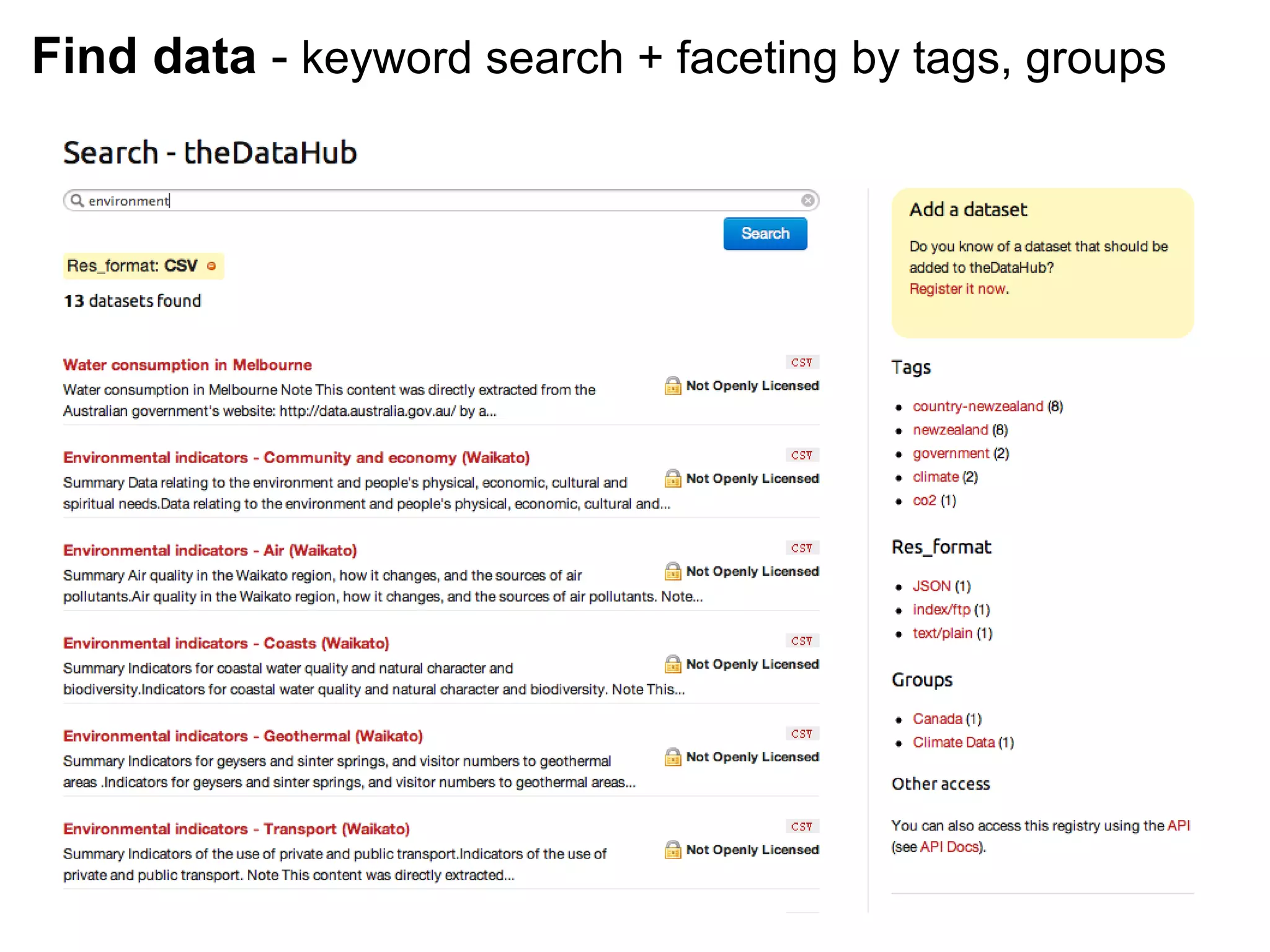Filter results by text/plain format
The width and height of the screenshot is (1270, 952).
pos(942,633)
